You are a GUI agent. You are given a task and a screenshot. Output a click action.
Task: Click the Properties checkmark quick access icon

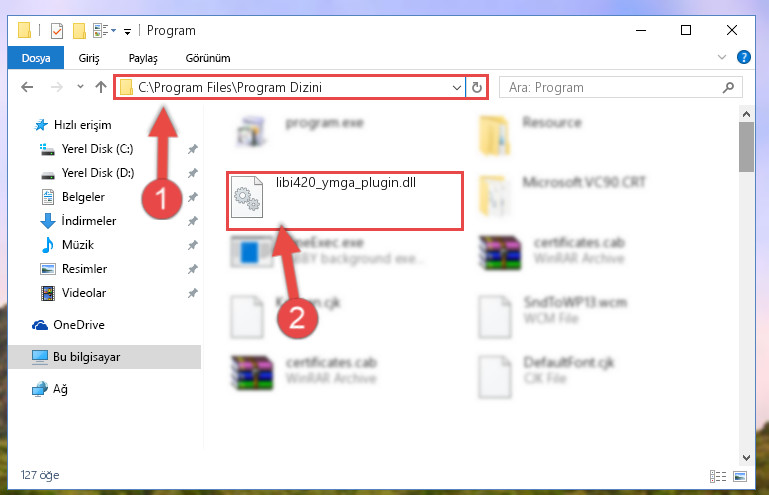(57, 31)
